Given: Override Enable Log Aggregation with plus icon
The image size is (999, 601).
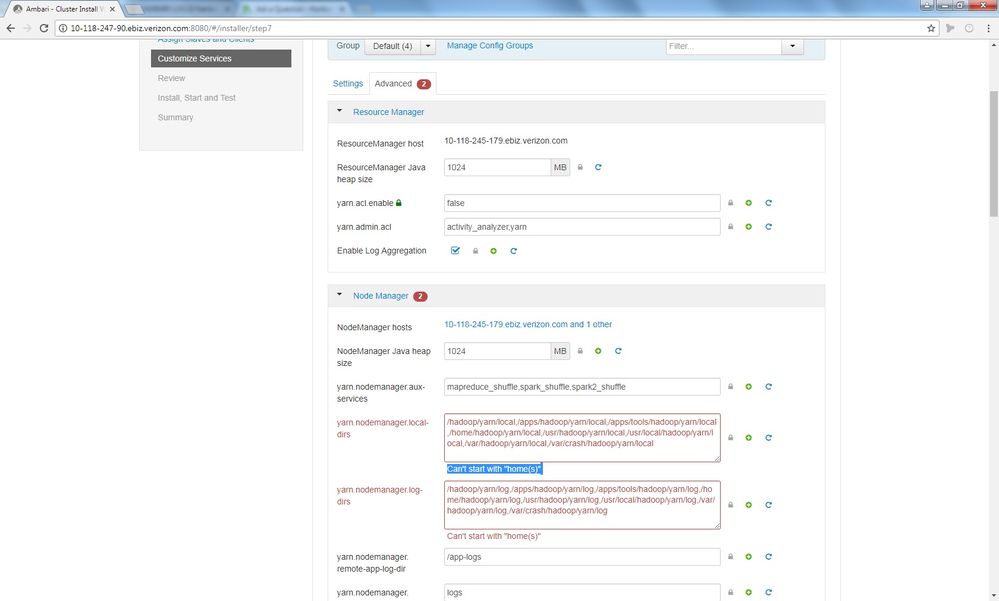Looking at the screenshot, I should click(493, 251).
